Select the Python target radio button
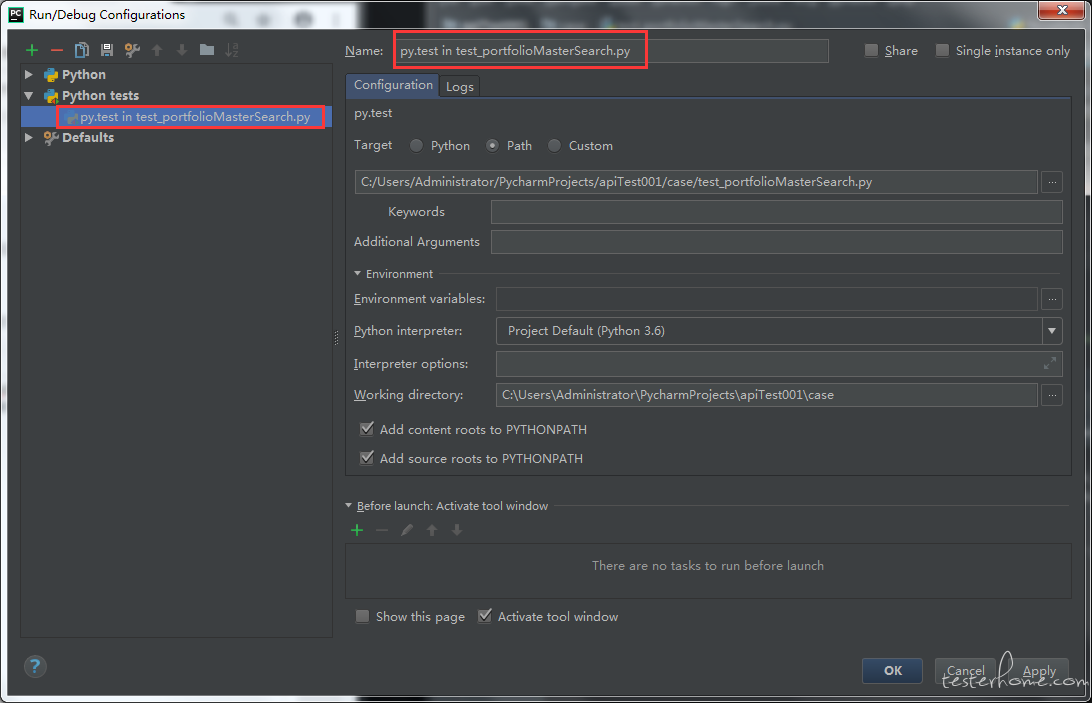This screenshot has height=703, width=1092. click(x=416, y=146)
